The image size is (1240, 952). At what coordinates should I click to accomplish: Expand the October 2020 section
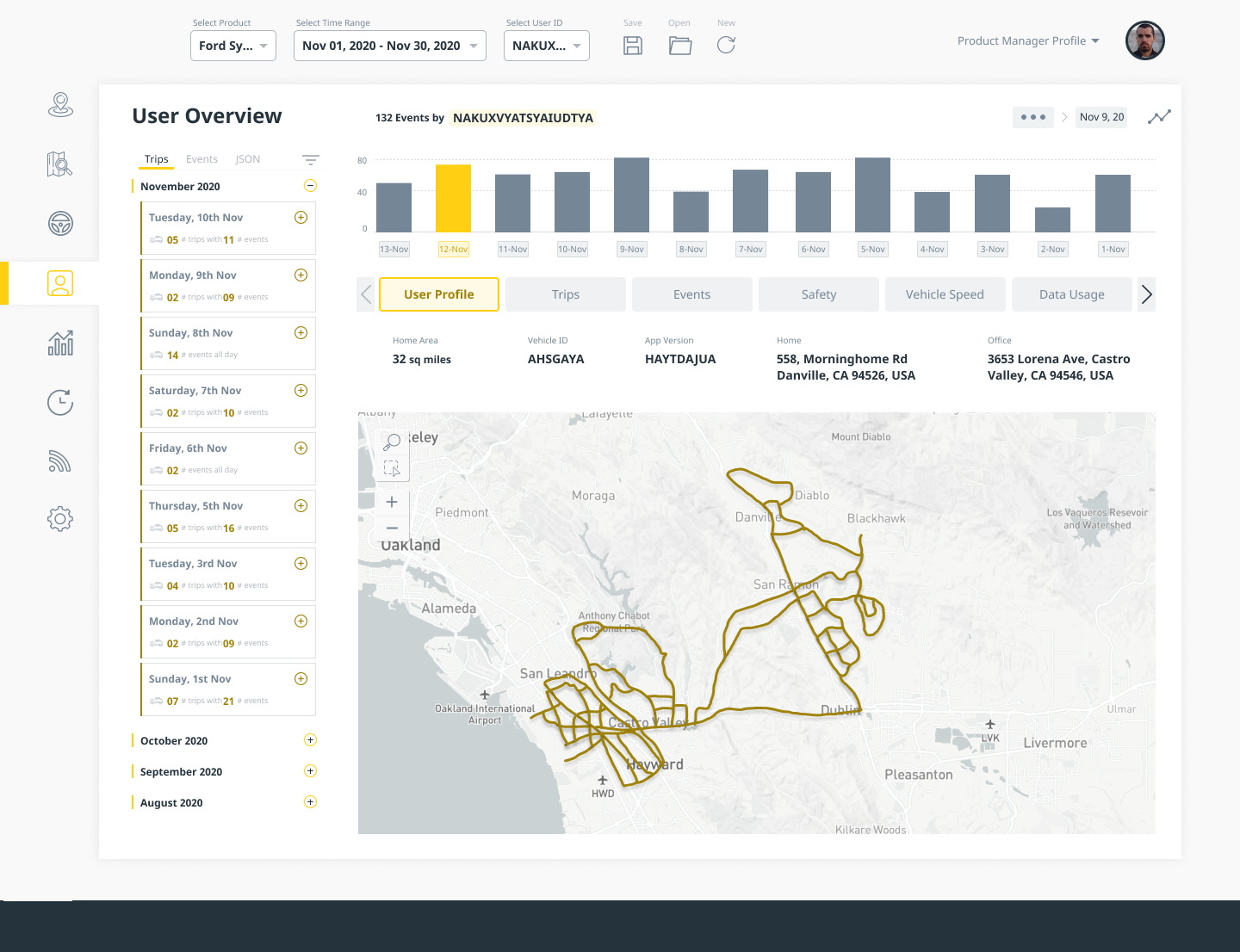point(311,740)
